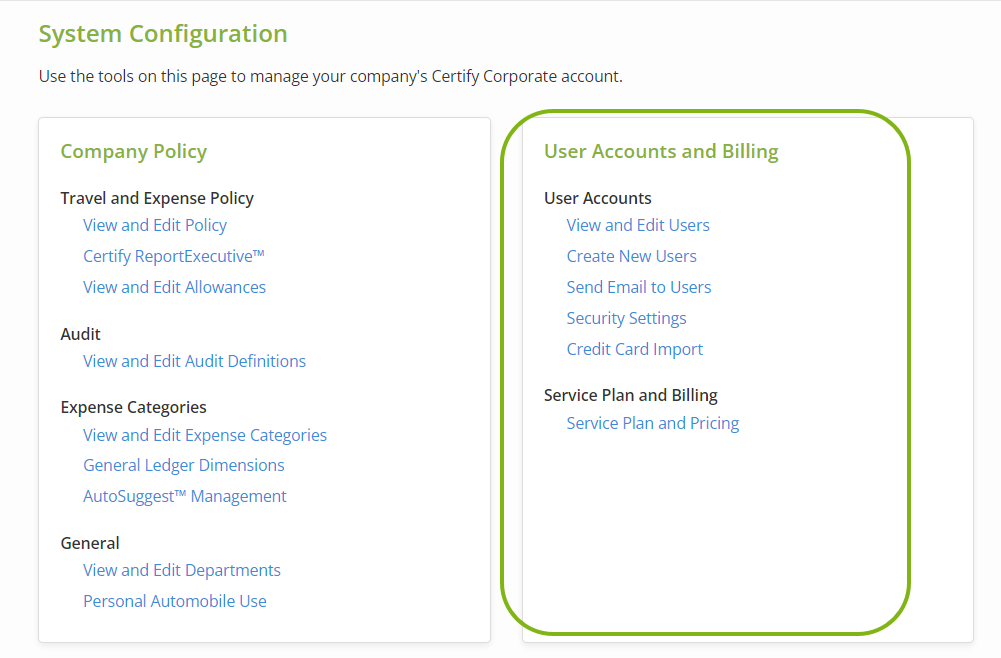Viewport: 1001px width, 658px height.
Task: Click Create New Users
Action: pyautogui.click(x=631, y=256)
